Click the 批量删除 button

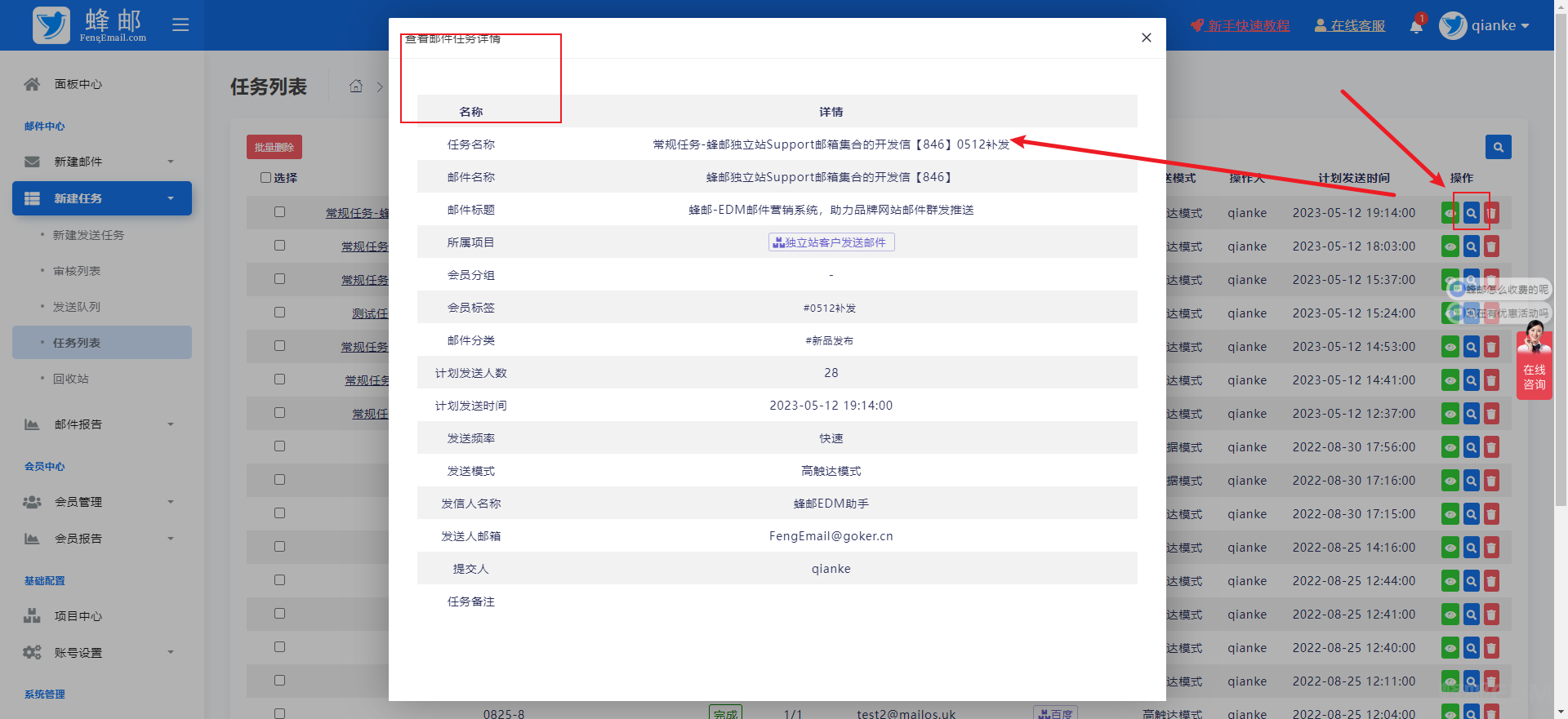[x=274, y=147]
